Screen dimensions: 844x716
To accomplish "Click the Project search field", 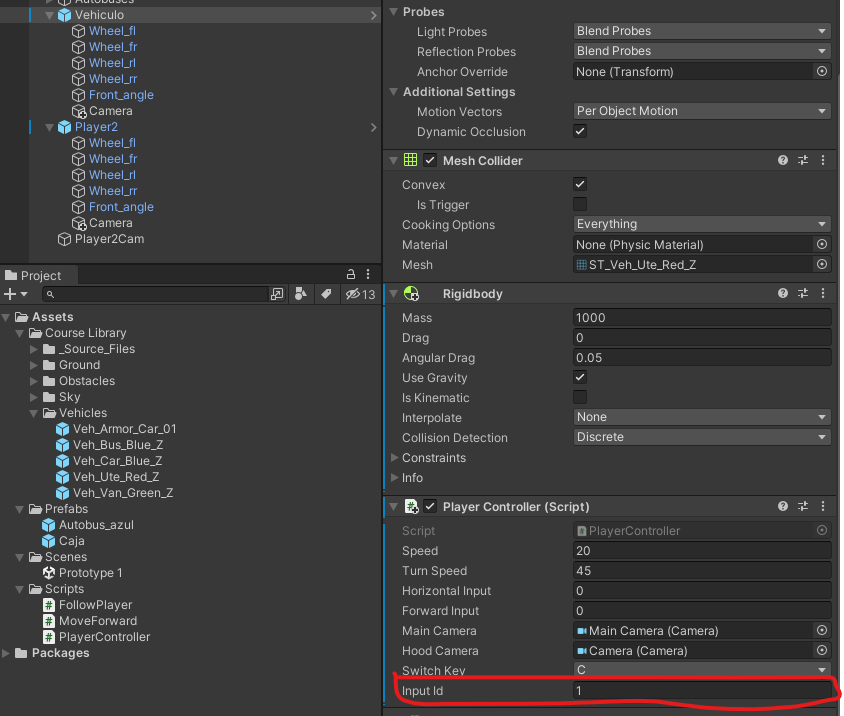I will click(155, 294).
